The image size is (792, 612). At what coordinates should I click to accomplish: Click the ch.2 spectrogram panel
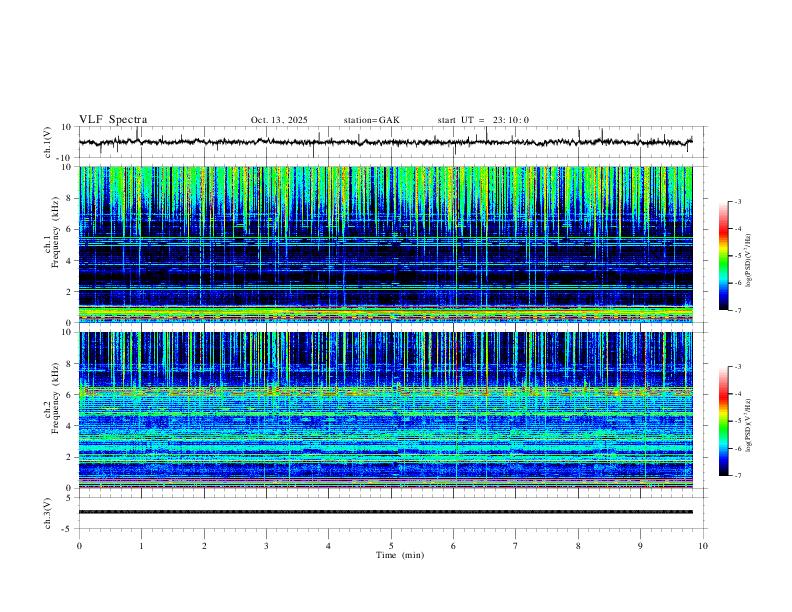pyautogui.click(x=385, y=410)
